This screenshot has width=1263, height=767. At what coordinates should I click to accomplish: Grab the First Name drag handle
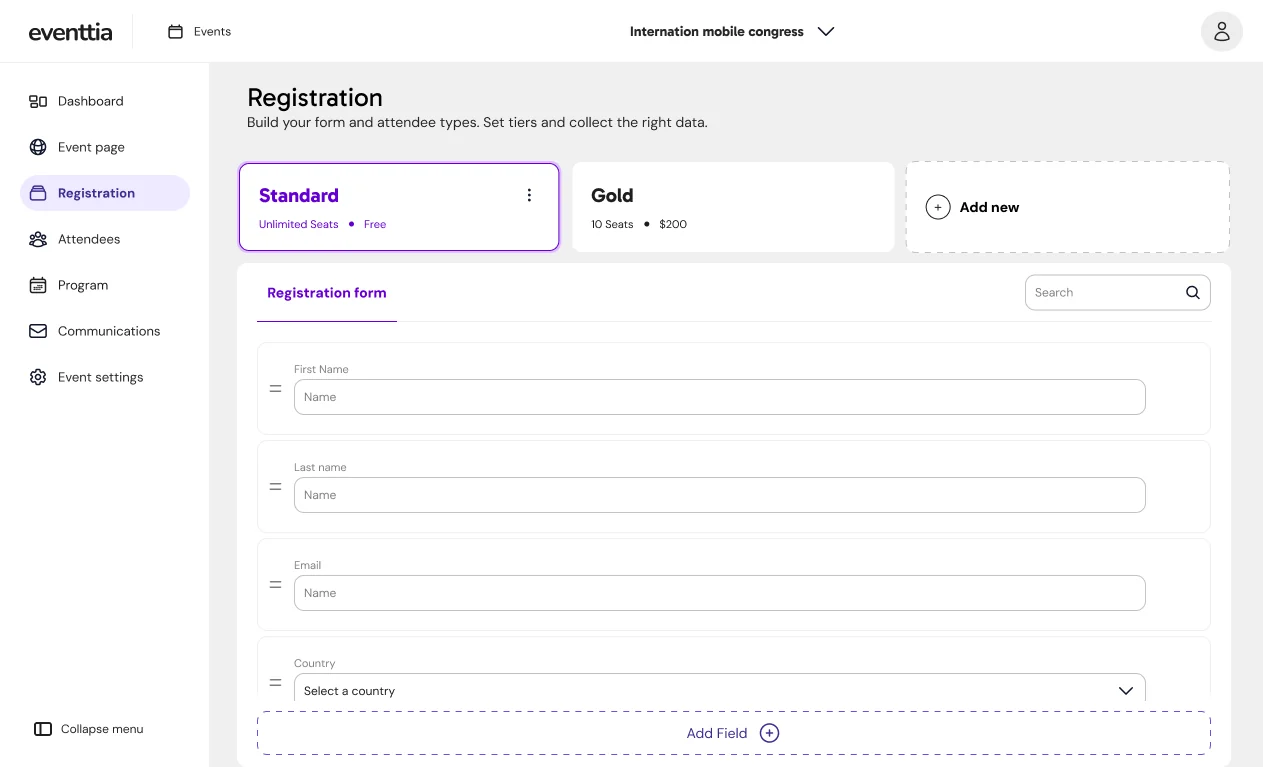click(x=276, y=389)
